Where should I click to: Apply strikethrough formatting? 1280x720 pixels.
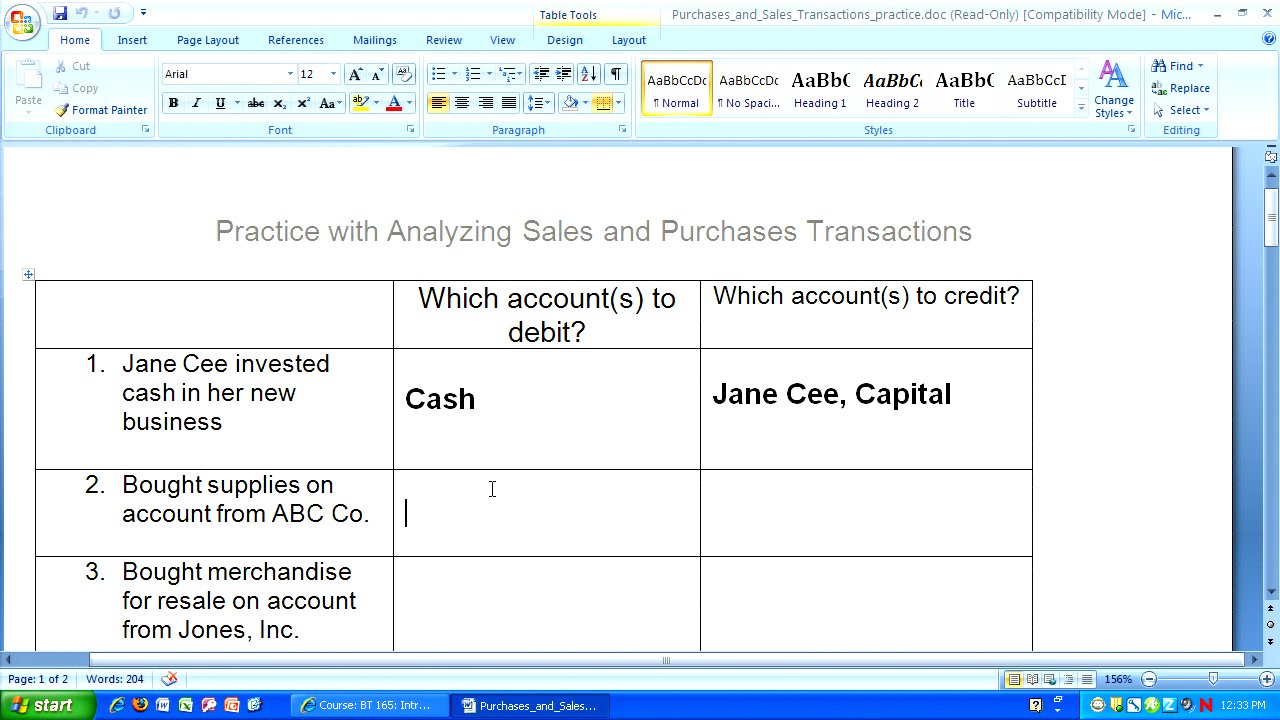tap(256, 103)
